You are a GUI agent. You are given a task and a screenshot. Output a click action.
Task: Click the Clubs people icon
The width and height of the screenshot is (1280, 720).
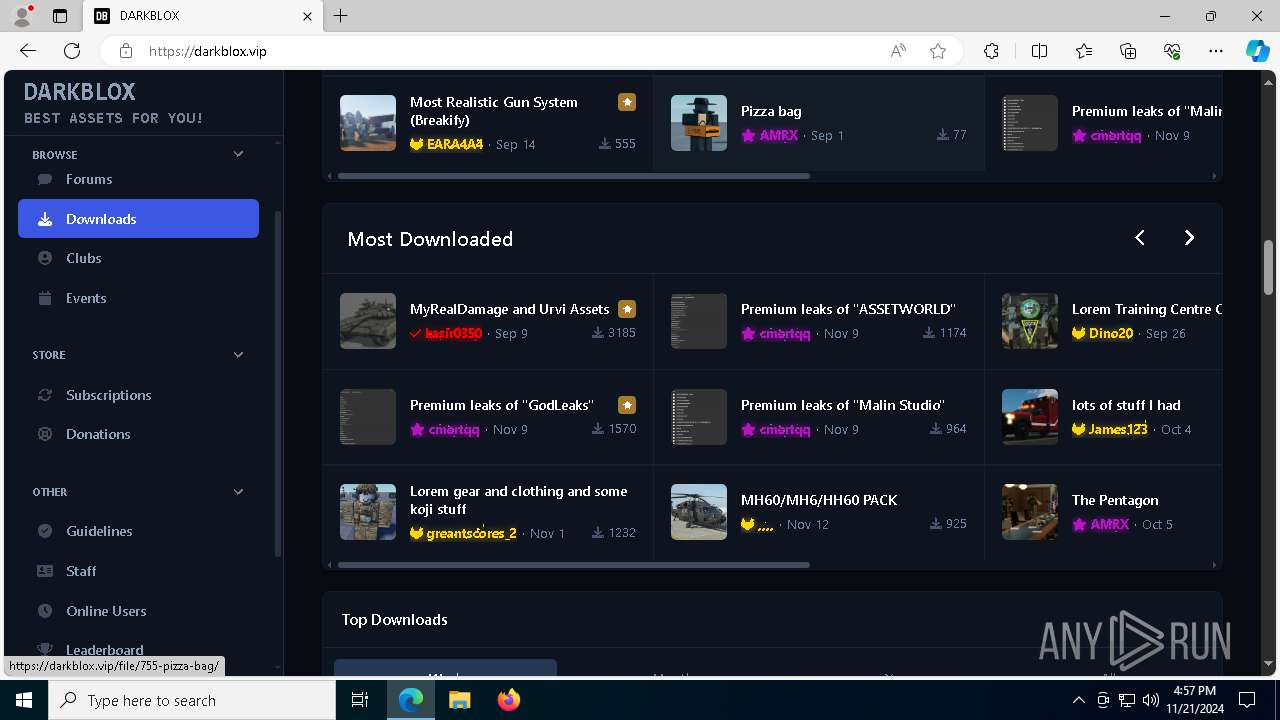pyautogui.click(x=45, y=258)
